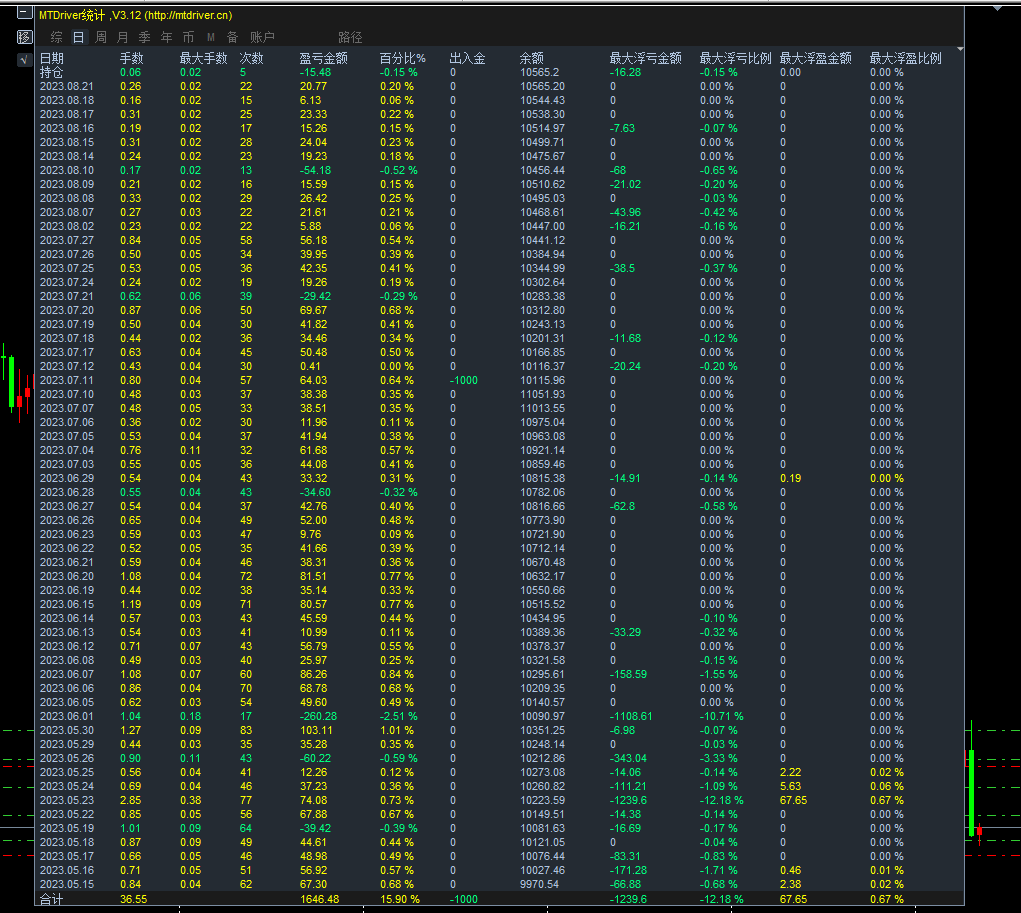Screen dimensions: 1021x913
Task: Toggle the √ checkbox at panel left
Action: click(25, 61)
